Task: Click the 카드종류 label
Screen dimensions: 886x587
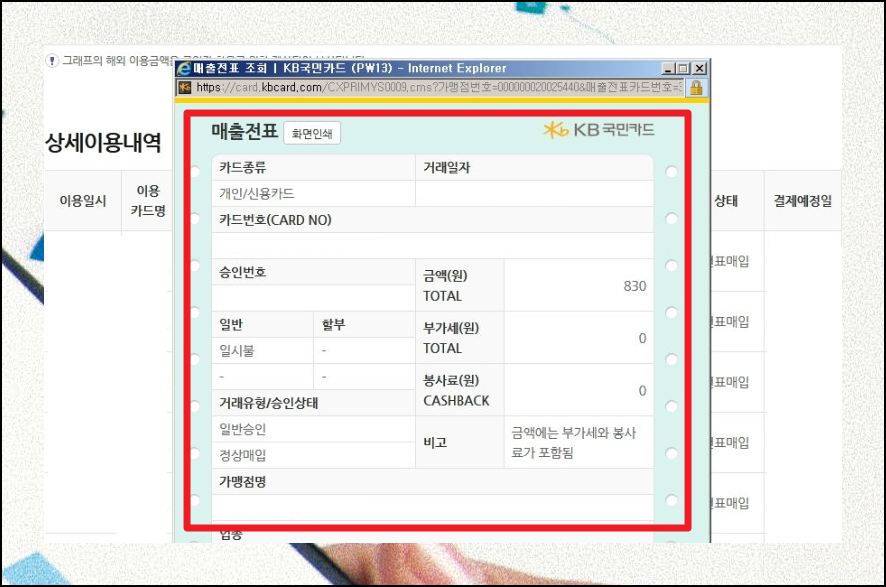Action: 242,167
